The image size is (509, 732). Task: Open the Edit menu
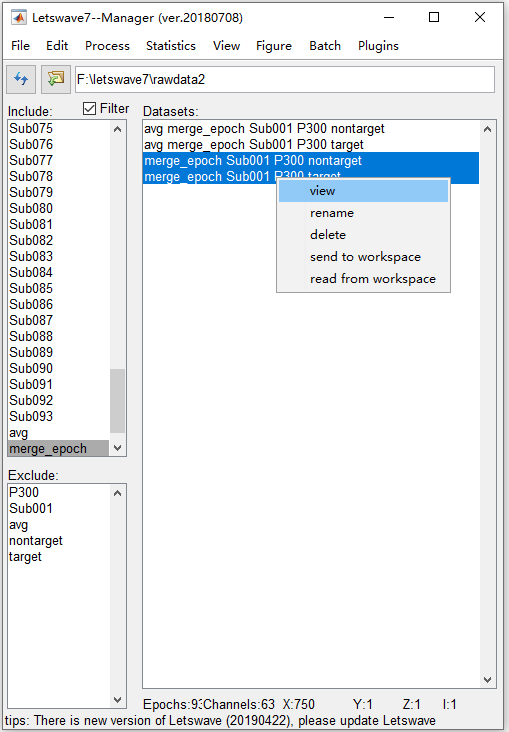tap(57, 46)
